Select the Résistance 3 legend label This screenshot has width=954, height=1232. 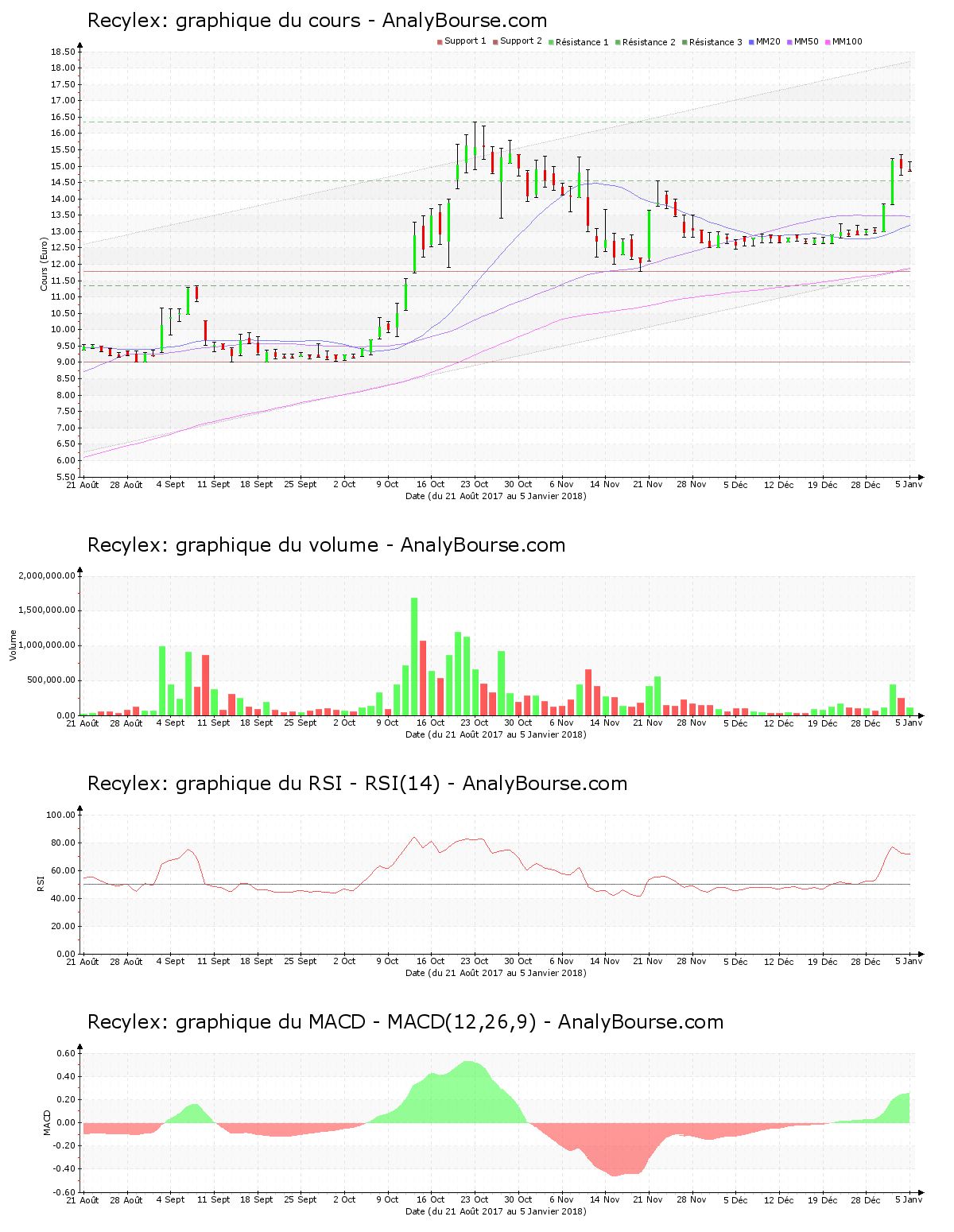715,42
